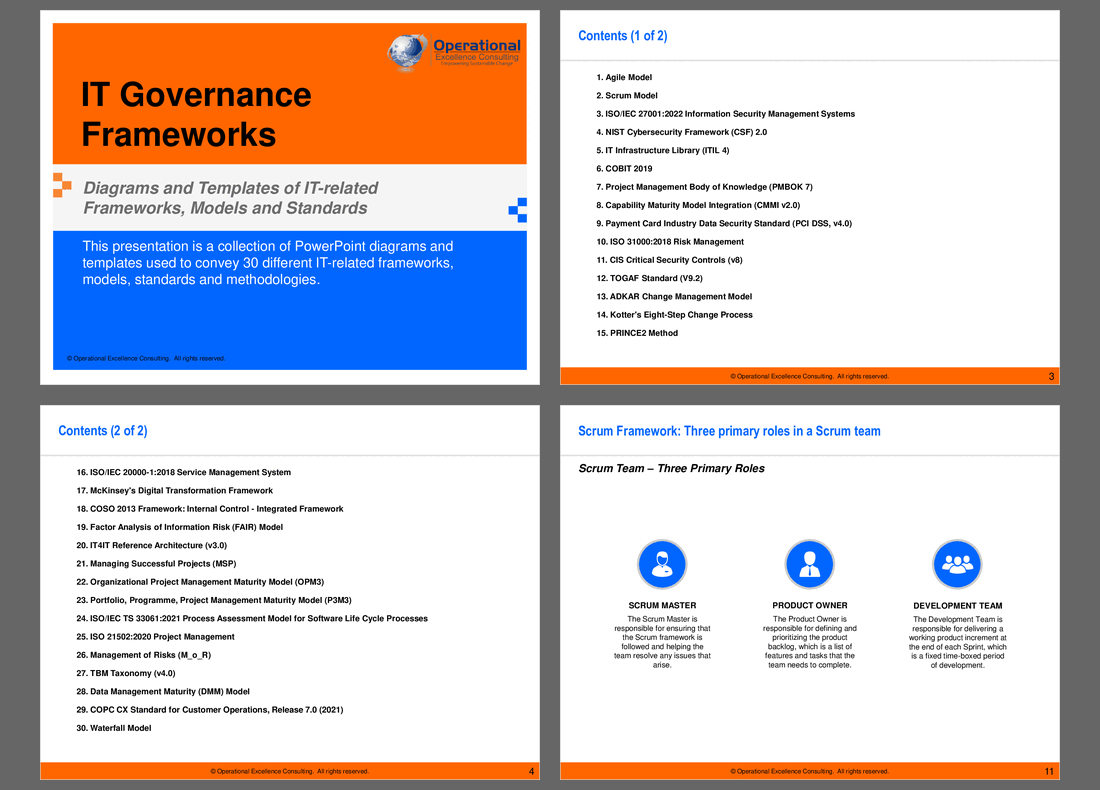This screenshot has height=790, width=1100.
Task: Click the CMMI v2.0 contents entry
Action: [x=698, y=205]
